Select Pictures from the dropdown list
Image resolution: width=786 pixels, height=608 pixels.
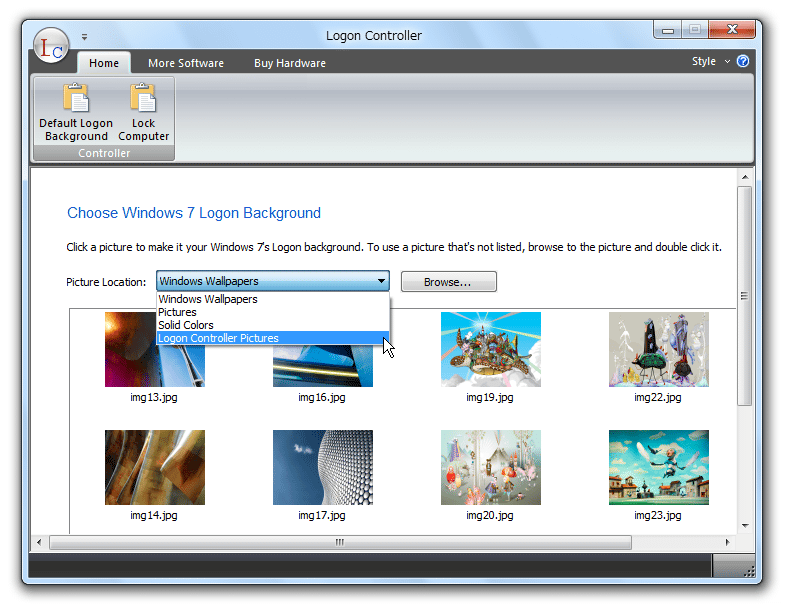coord(273,312)
